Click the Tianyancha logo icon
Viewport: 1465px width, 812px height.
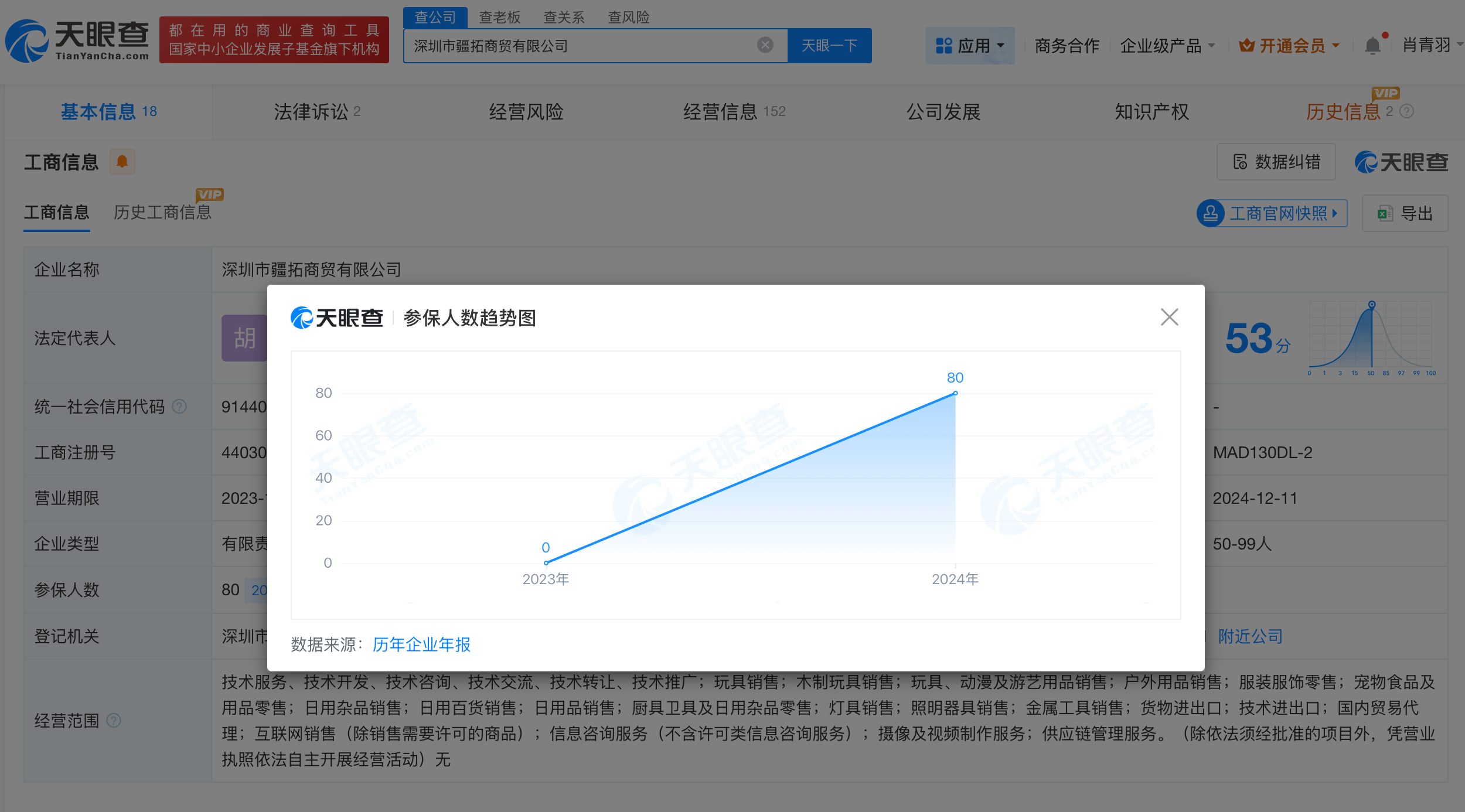[x=28, y=39]
